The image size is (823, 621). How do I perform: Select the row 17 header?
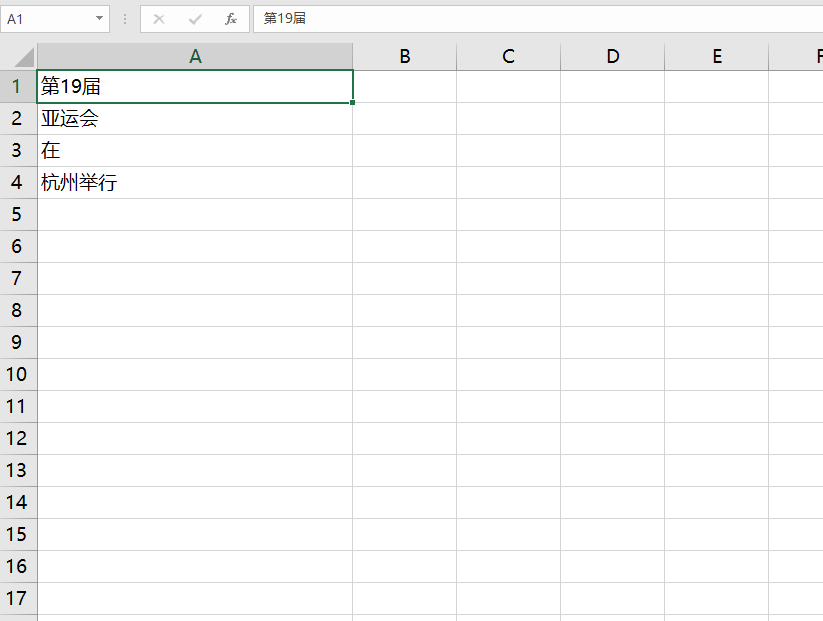18,599
